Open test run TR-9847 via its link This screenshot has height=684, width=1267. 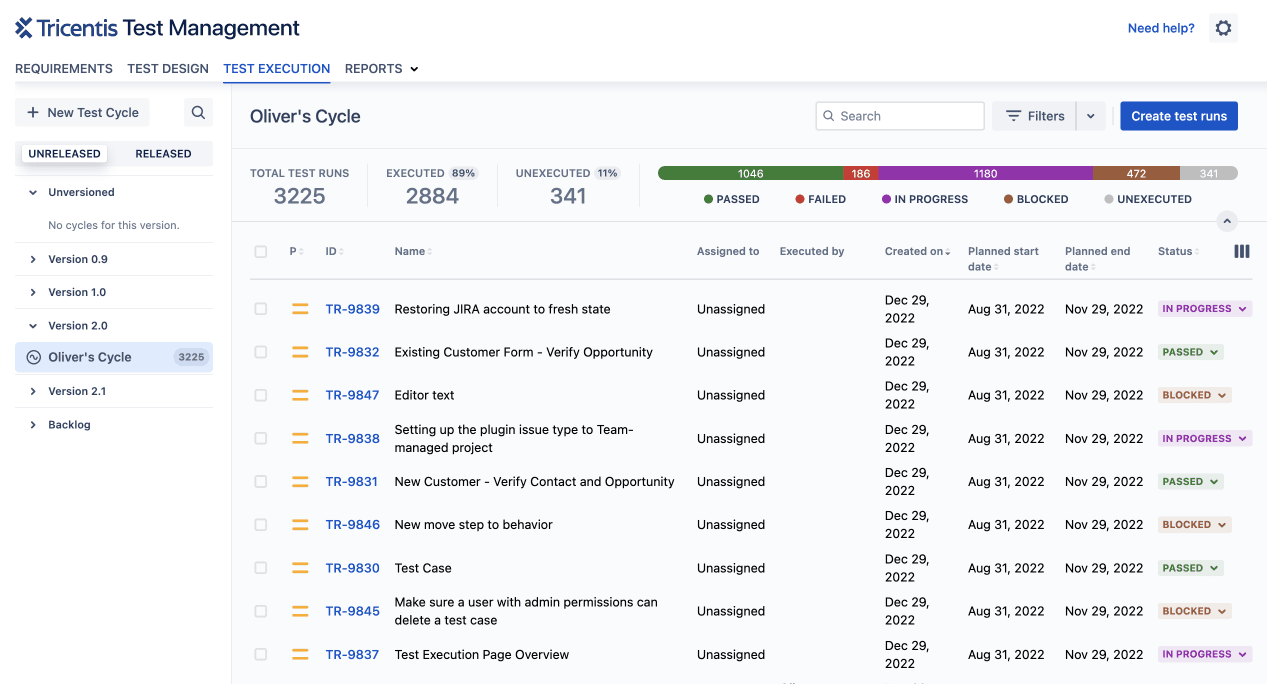tap(352, 395)
